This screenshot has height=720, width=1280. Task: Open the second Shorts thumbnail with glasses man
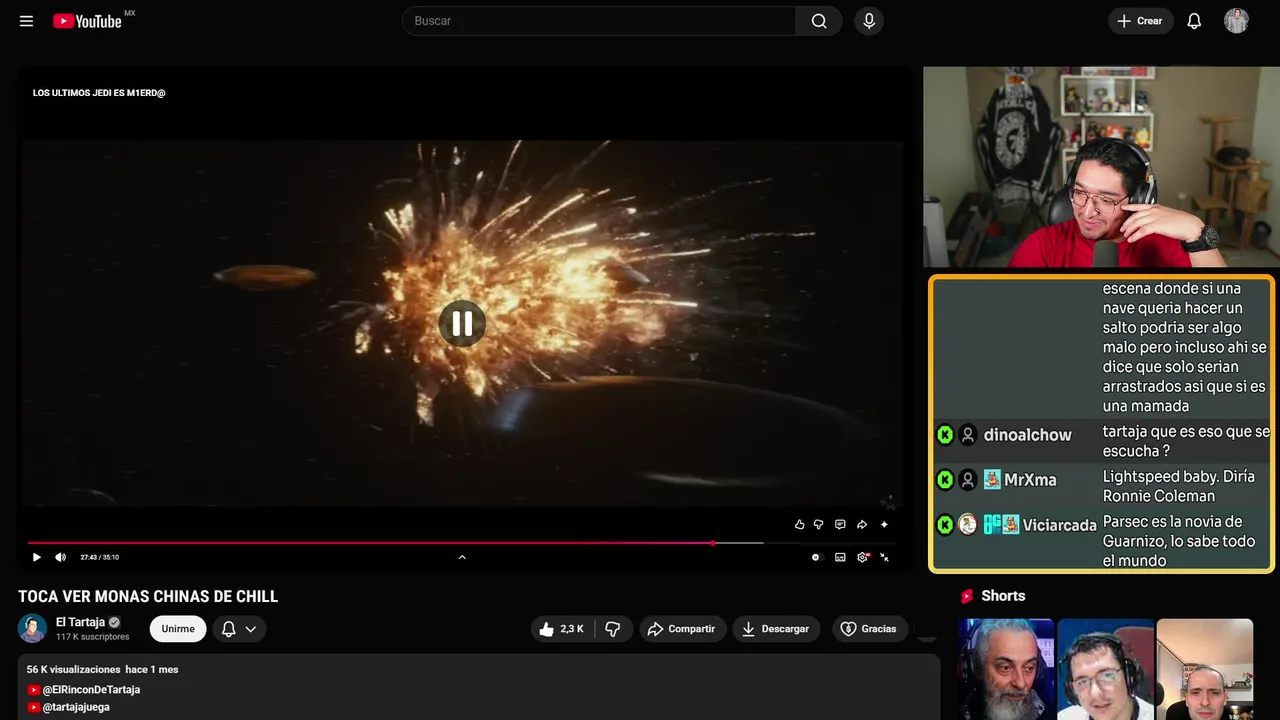pyautogui.click(x=1105, y=669)
